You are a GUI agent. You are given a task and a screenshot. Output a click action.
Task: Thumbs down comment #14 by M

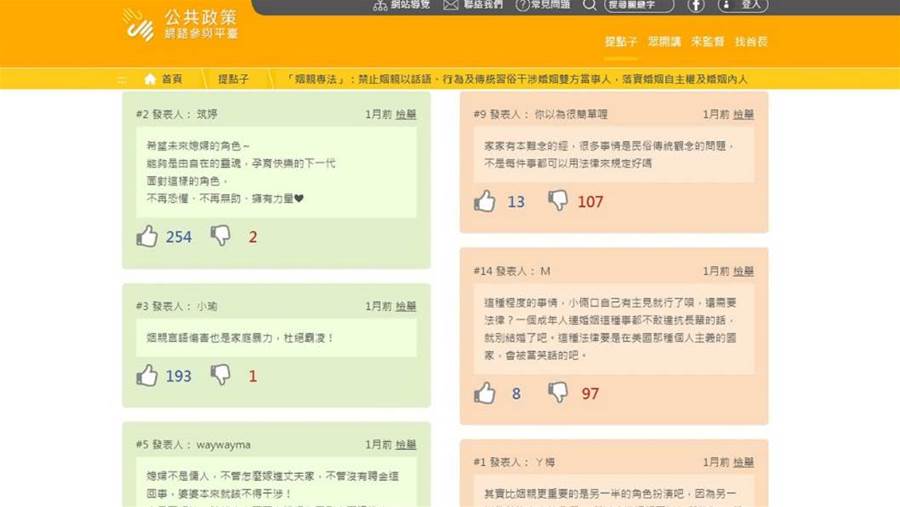pos(558,392)
